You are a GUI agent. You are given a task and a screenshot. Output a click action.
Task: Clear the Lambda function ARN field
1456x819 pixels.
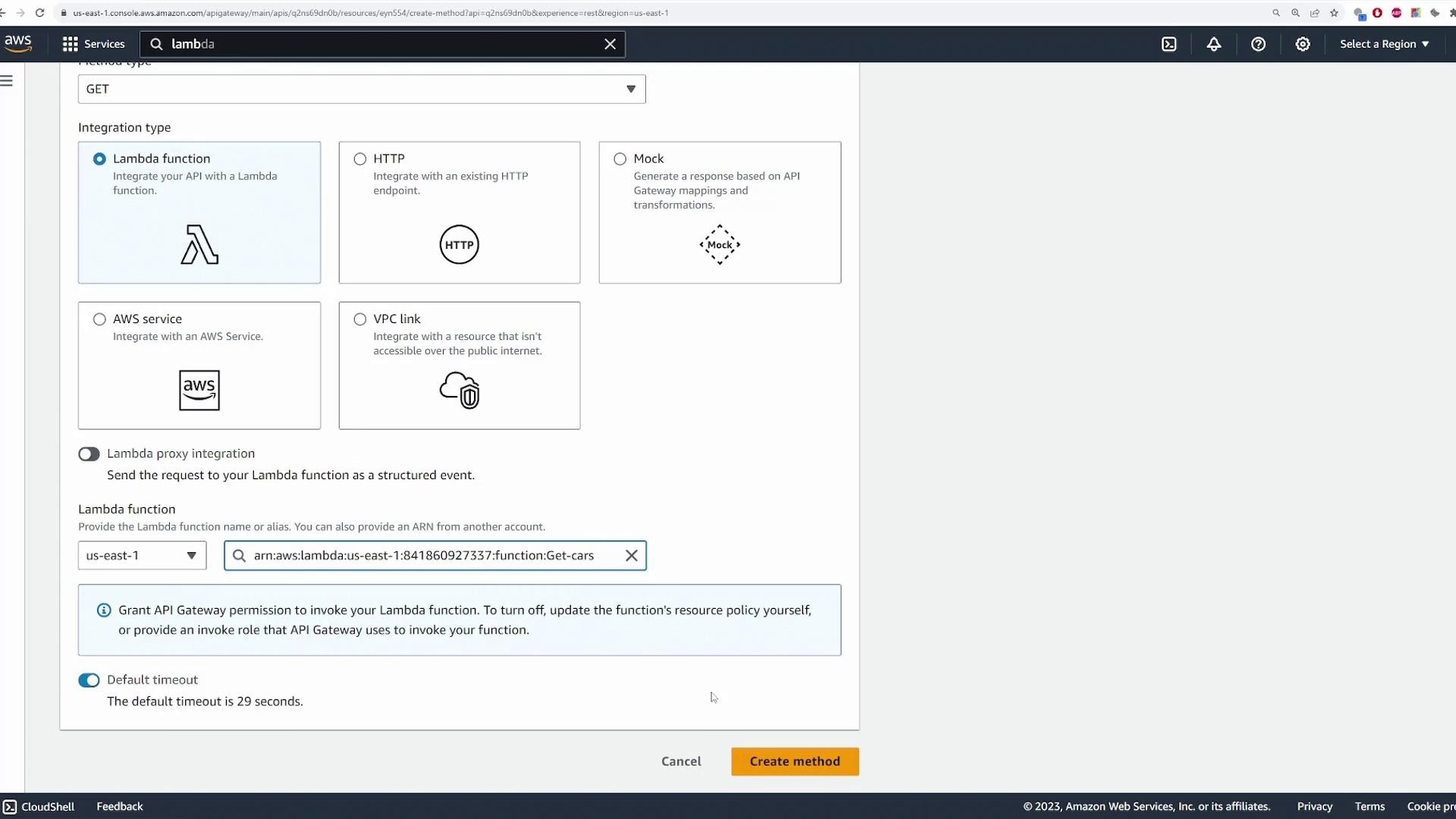coord(631,556)
